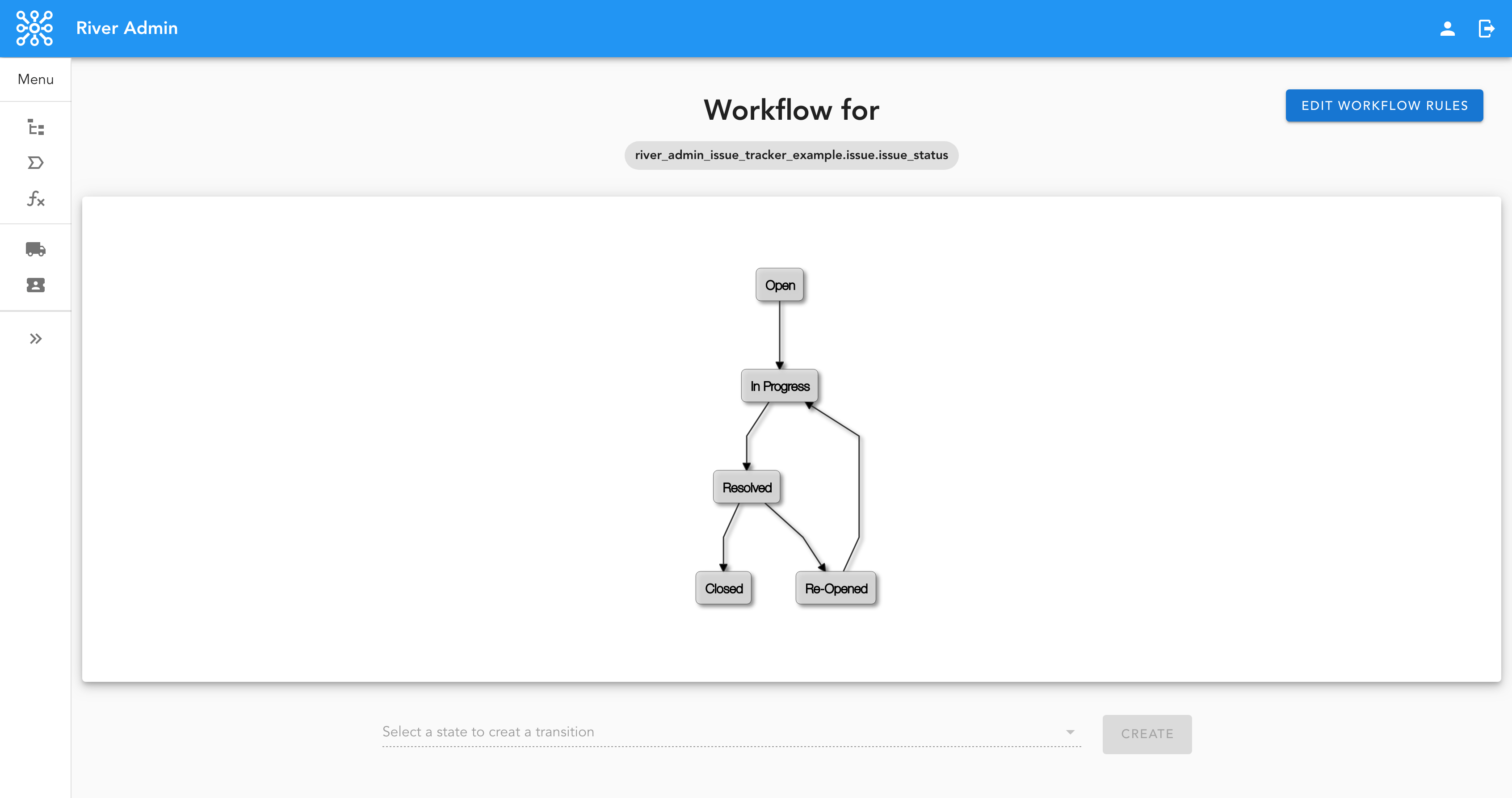1512x798 pixels.
Task: Select the Resolved state node
Action: (747, 487)
